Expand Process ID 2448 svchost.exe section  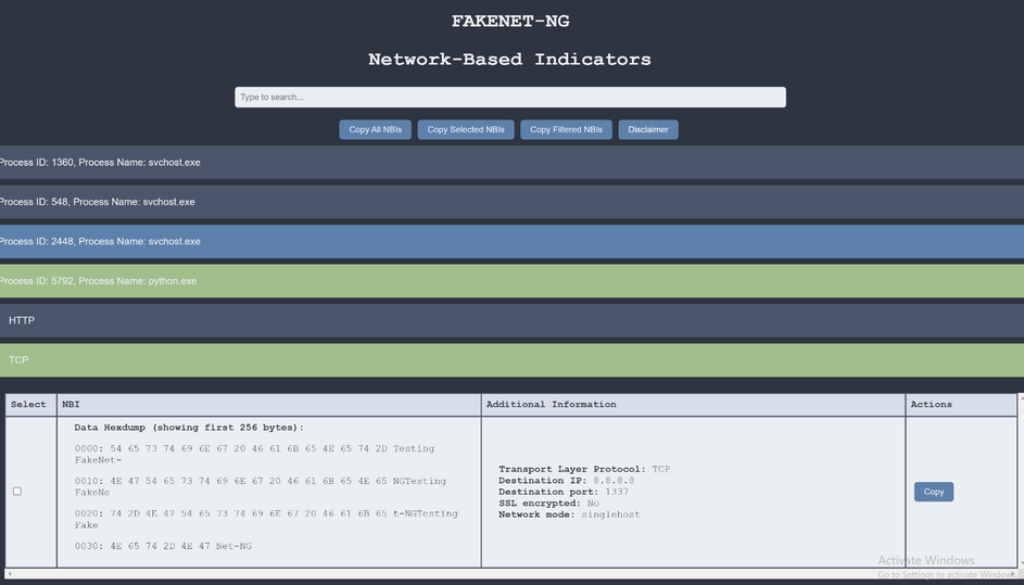click(512, 241)
